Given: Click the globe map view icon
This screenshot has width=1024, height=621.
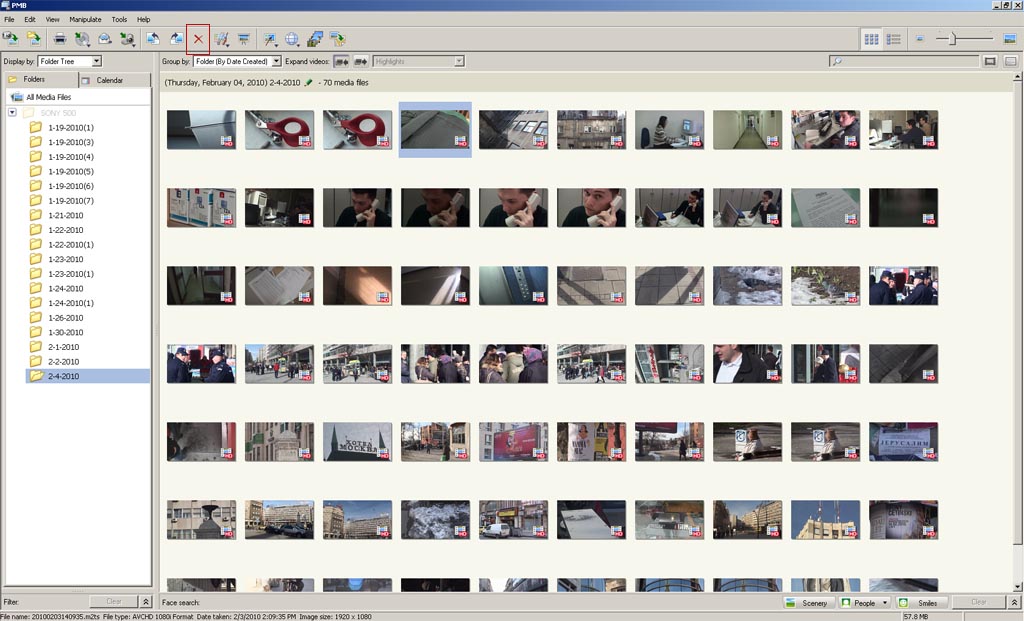Looking at the screenshot, I should tap(292, 39).
